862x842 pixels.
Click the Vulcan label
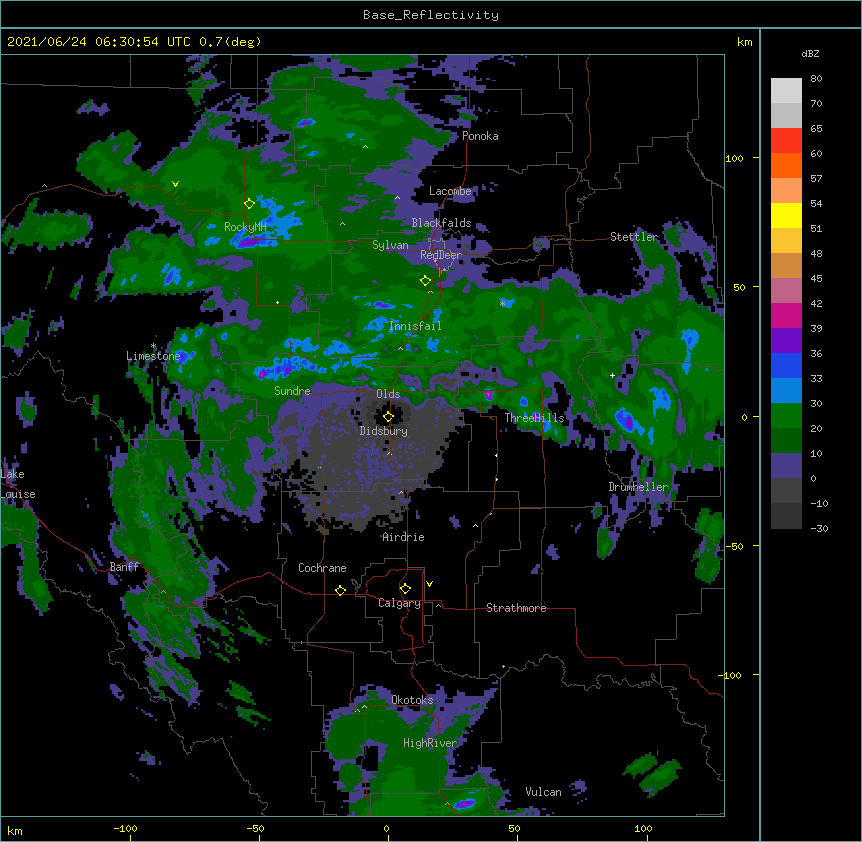click(543, 792)
